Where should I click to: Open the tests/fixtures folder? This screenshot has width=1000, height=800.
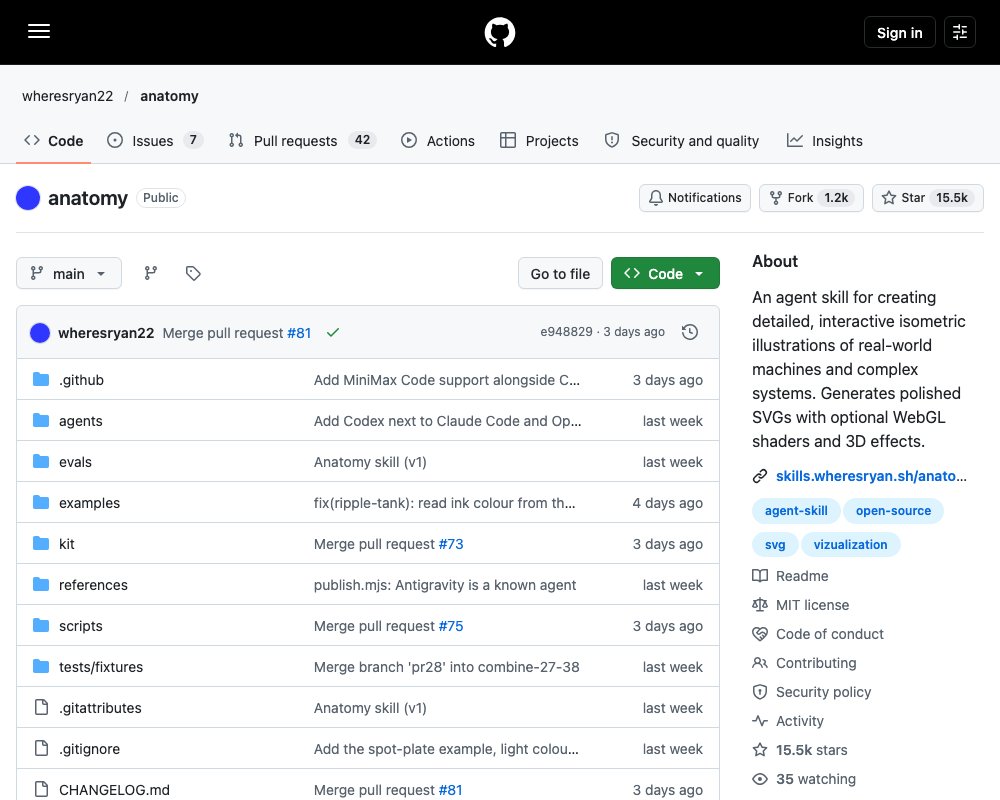pos(101,667)
